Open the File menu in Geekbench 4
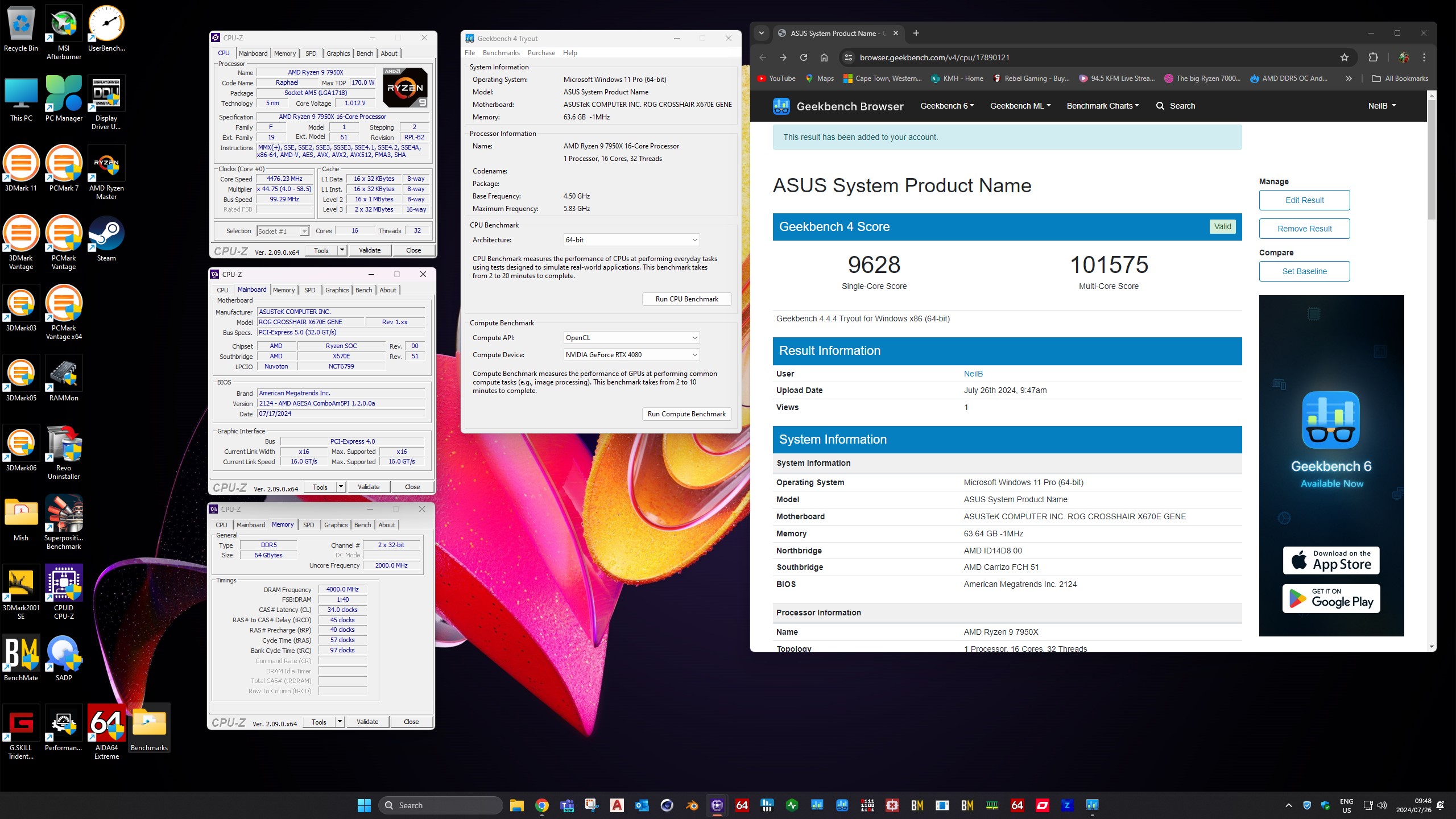The height and width of the screenshot is (819, 1456). click(x=470, y=53)
